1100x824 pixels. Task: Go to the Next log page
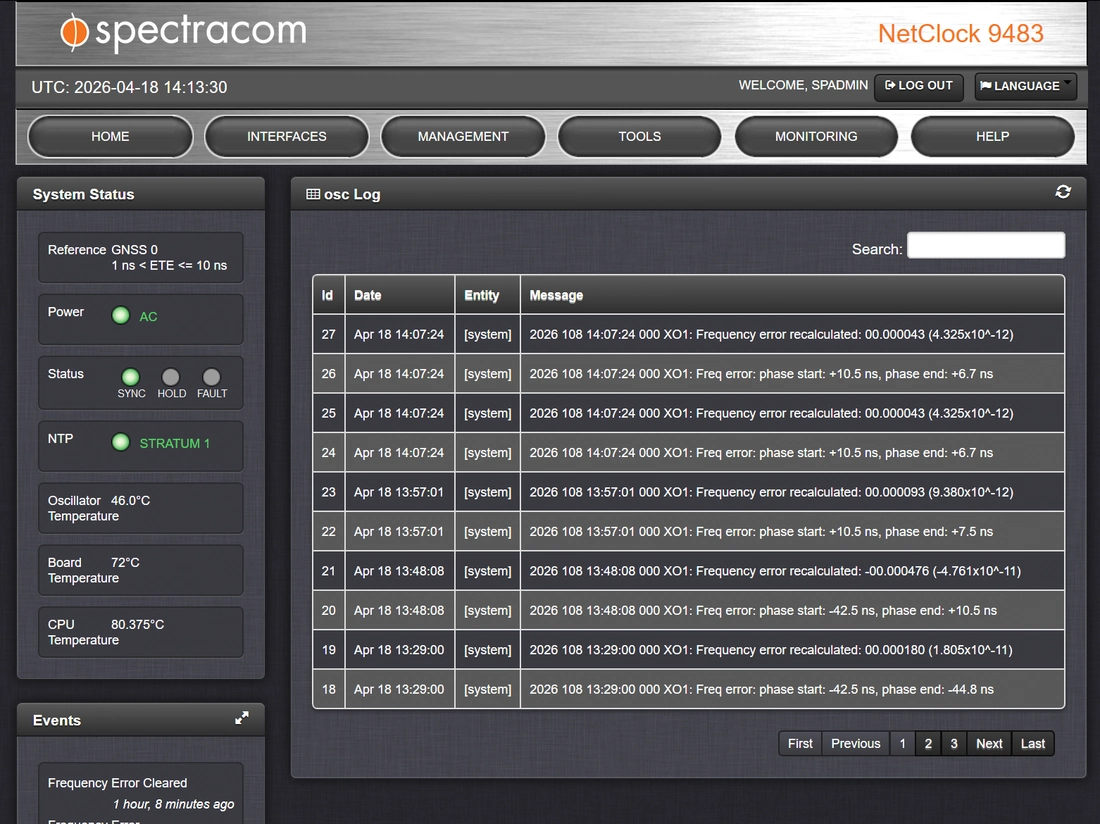coord(989,743)
